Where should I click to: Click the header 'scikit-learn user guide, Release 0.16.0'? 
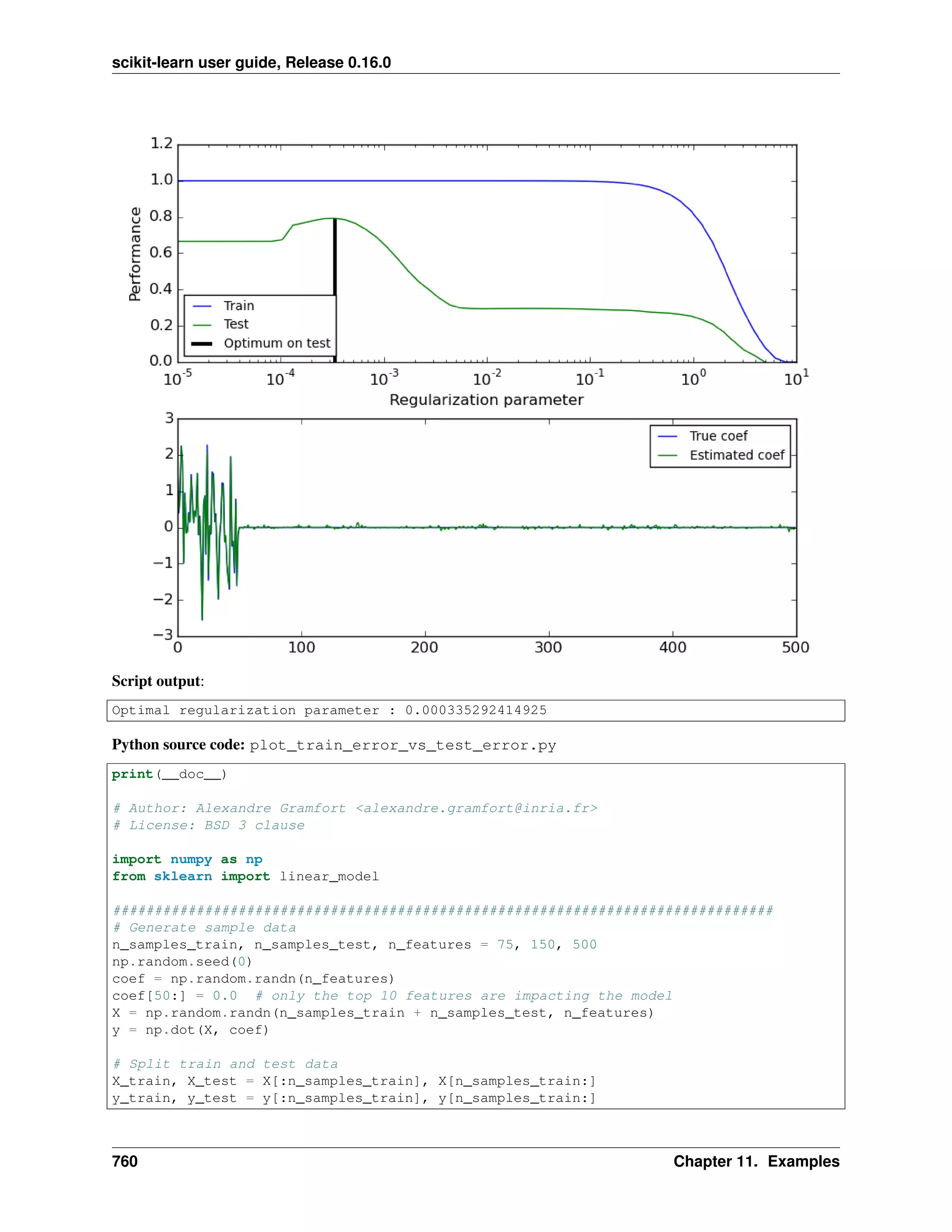tap(251, 62)
